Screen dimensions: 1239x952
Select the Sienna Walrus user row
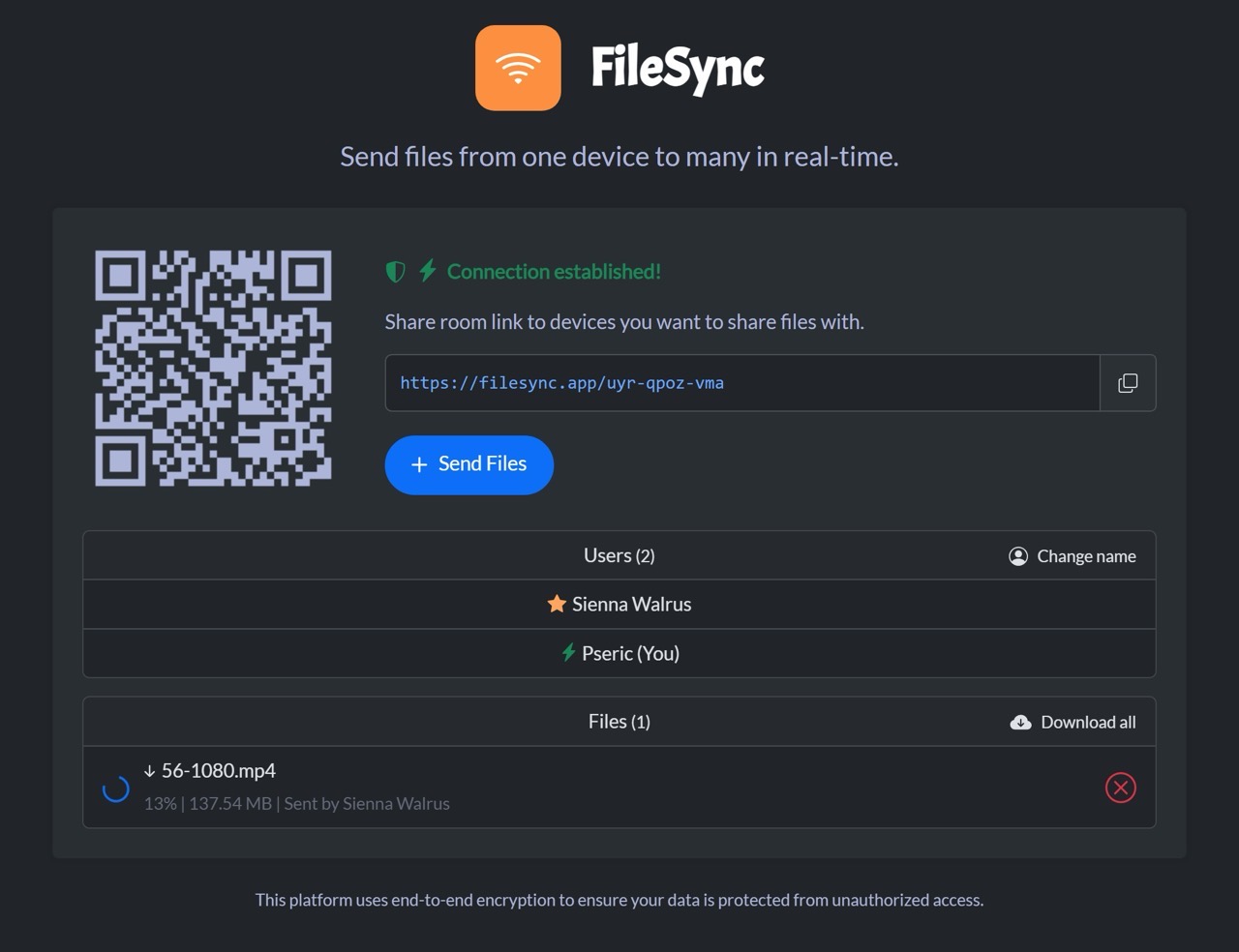(x=619, y=605)
